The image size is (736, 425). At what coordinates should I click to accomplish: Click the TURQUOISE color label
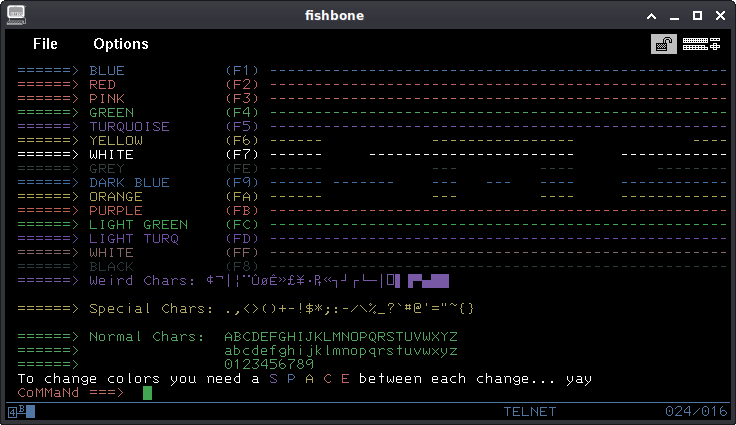click(x=130, y=127)
